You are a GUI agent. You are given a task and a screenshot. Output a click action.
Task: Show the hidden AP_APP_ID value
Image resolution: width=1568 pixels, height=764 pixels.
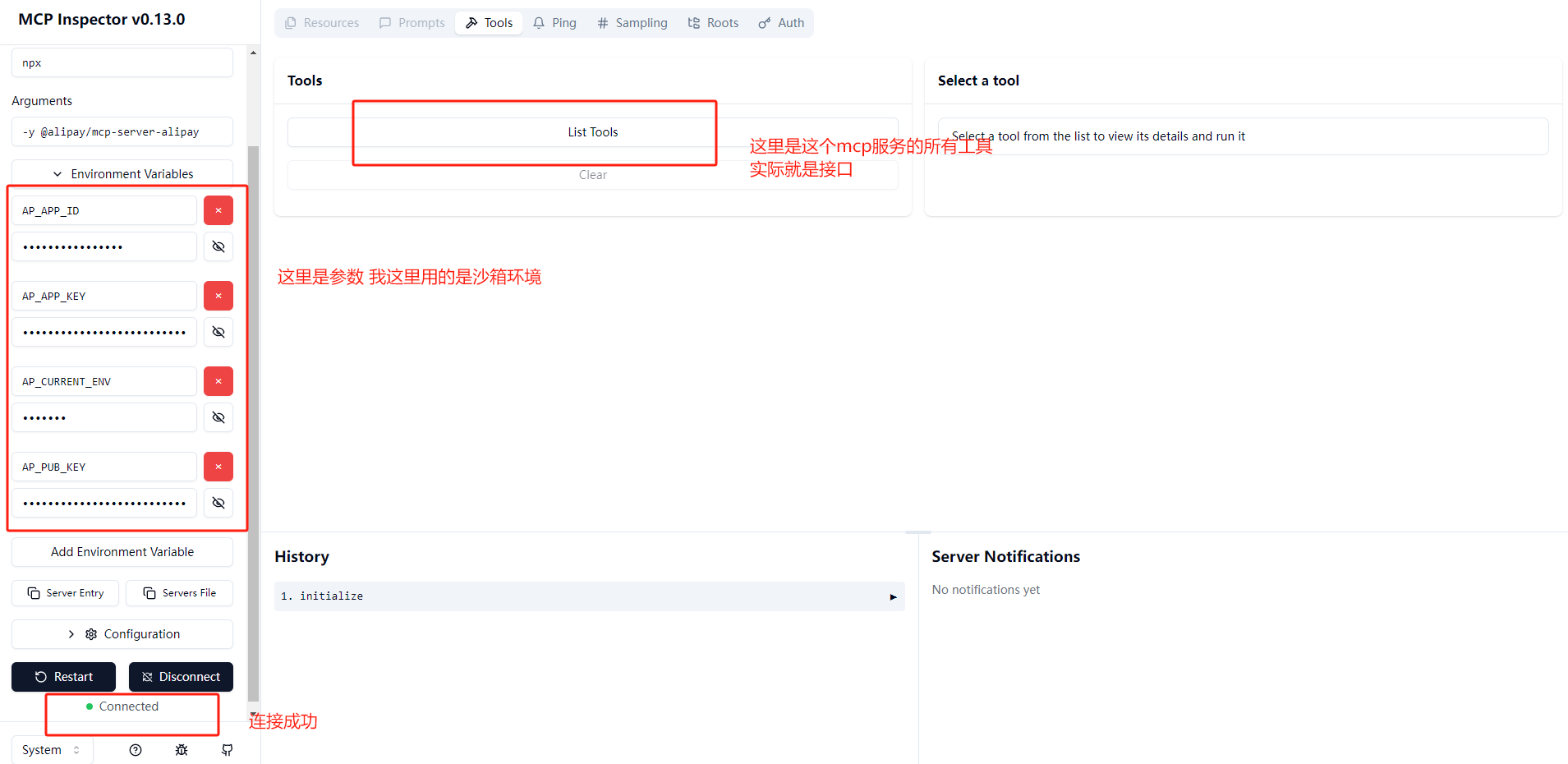tap(218, 246)
